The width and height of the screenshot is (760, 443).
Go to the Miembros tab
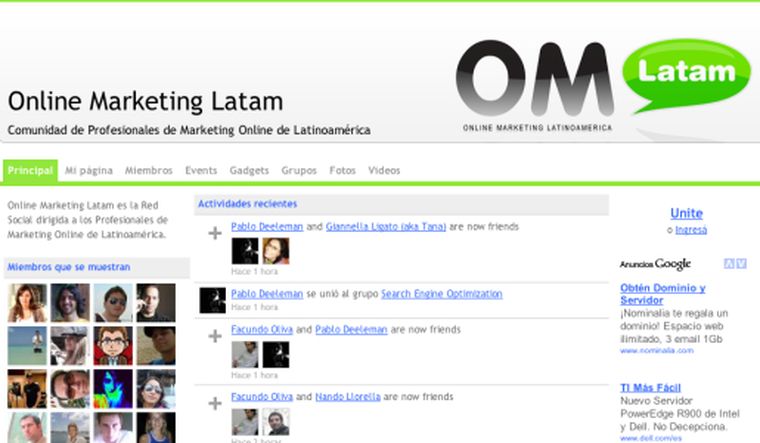(149, 171)
